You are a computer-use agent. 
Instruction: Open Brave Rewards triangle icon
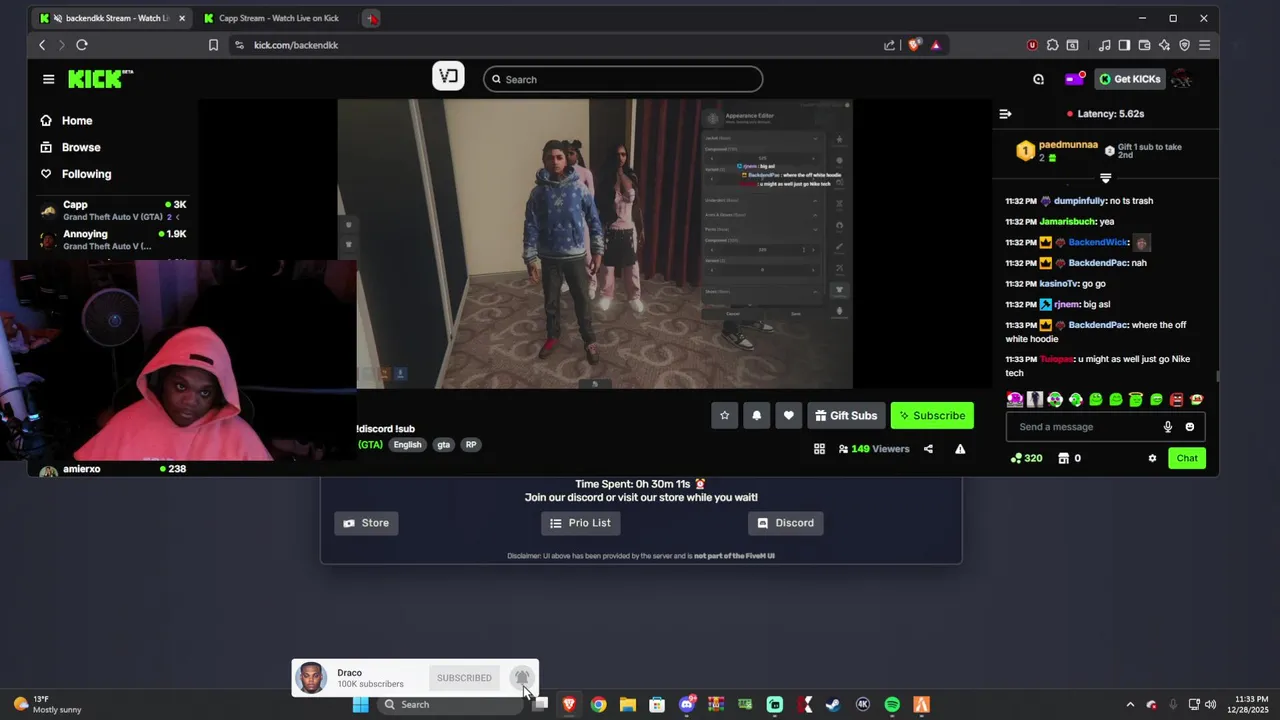(x=936, y=45)
